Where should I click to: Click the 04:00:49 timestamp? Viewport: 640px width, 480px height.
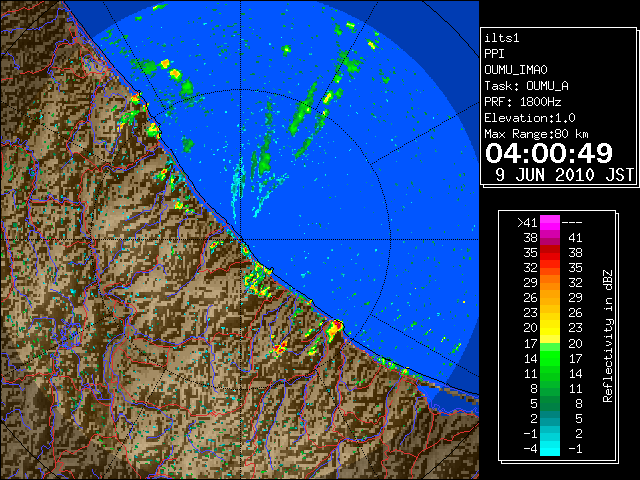click(x=549, y=153)
